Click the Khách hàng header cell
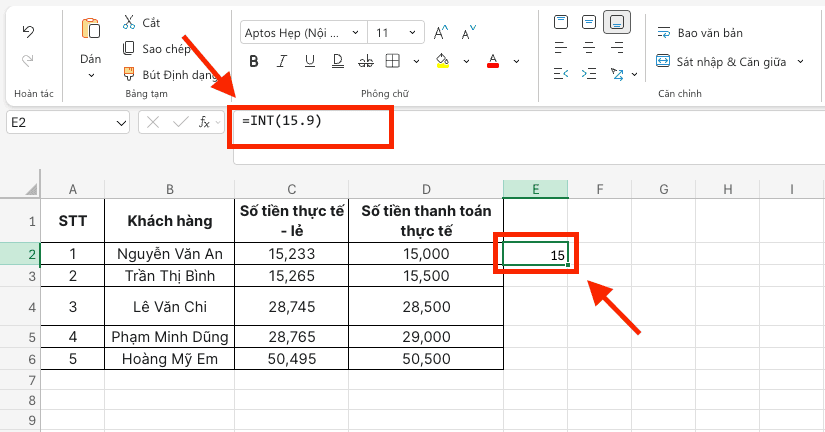Viewport: 825px width, 432px height. [169, 221]
